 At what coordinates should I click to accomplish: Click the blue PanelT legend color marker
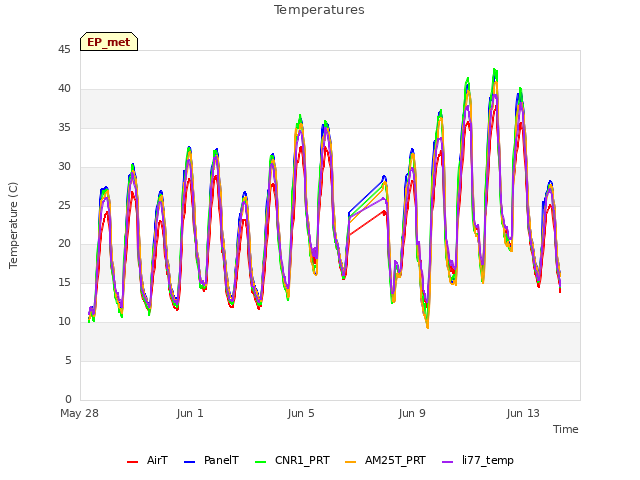[x=190, y=462]
